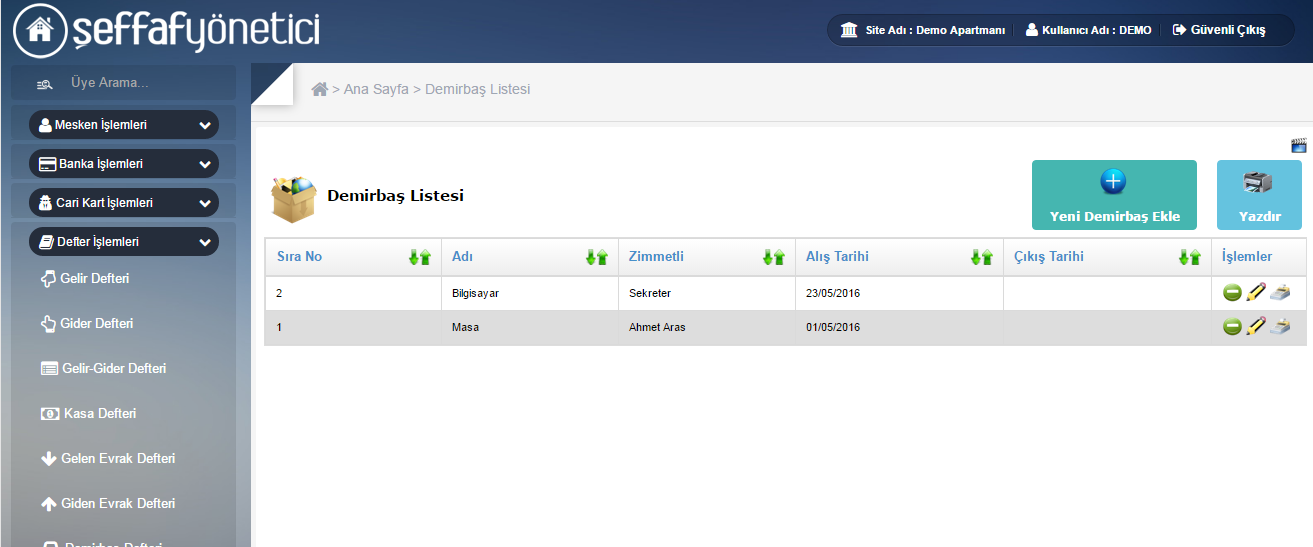Screen dimensions: 1313x547
Task: Open Gelir-Gider Defteri from sidebar
Action: 103,368
